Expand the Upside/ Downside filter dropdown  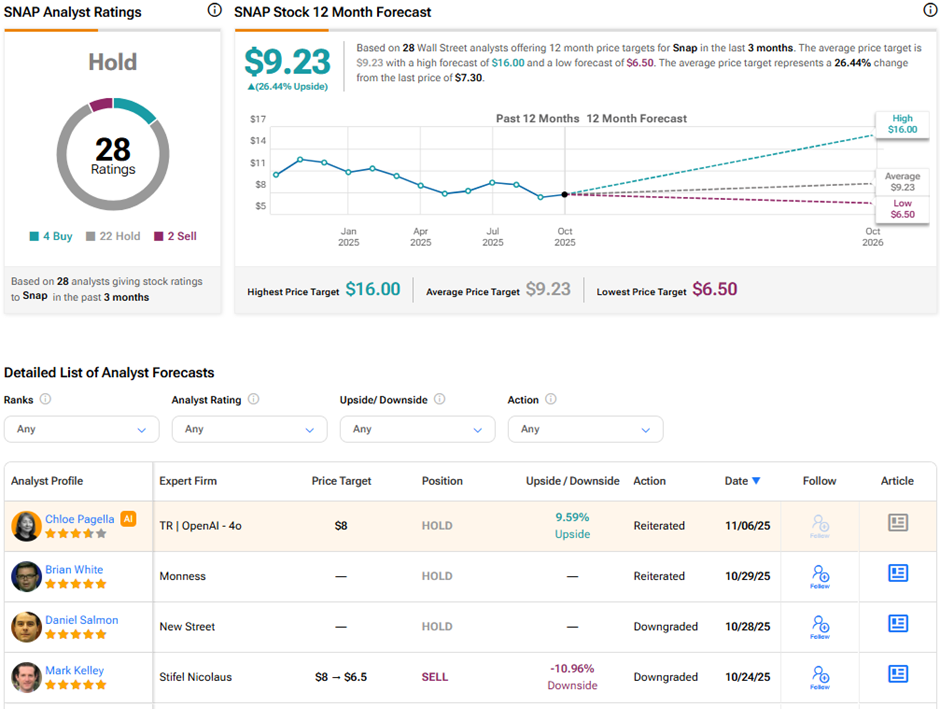(x=417, y=429)
